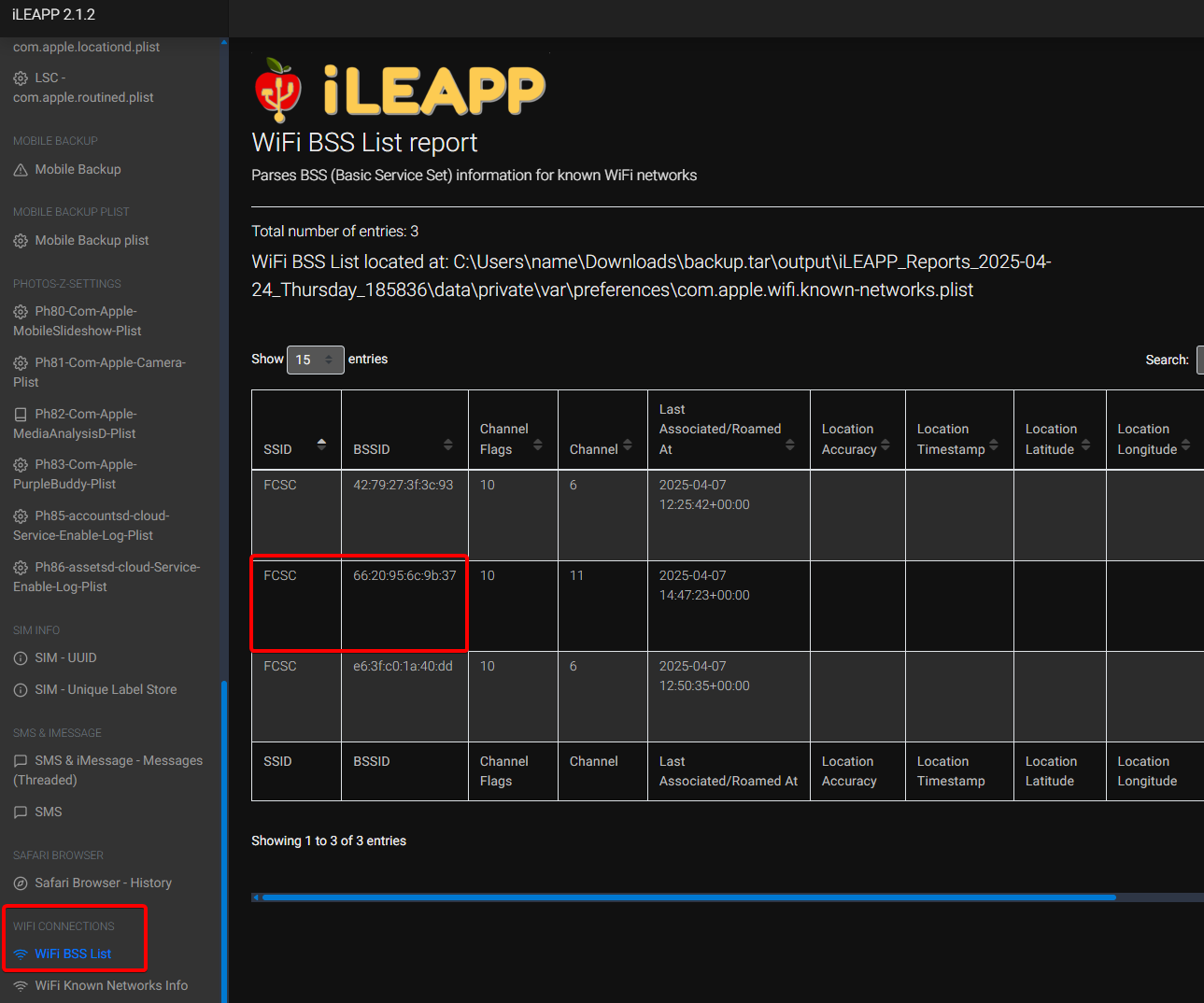Image resolution: width=1204 pixels, height=1003 pixels.
Task: Click the info icon beside SIM - Unique Label Store
Action: pyautogui.click(x=21, y=690)
